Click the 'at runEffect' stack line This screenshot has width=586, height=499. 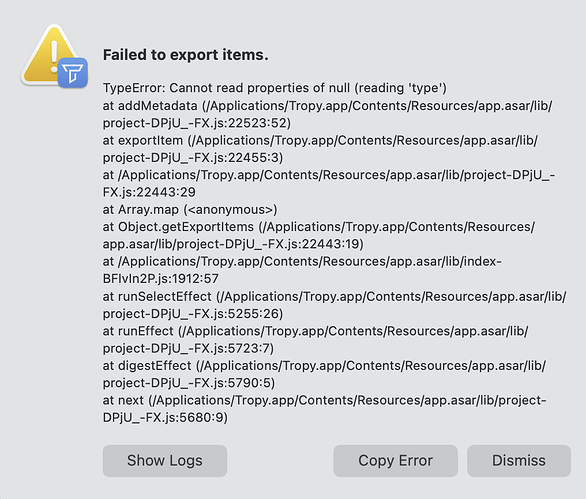click(x=315, y=331)
